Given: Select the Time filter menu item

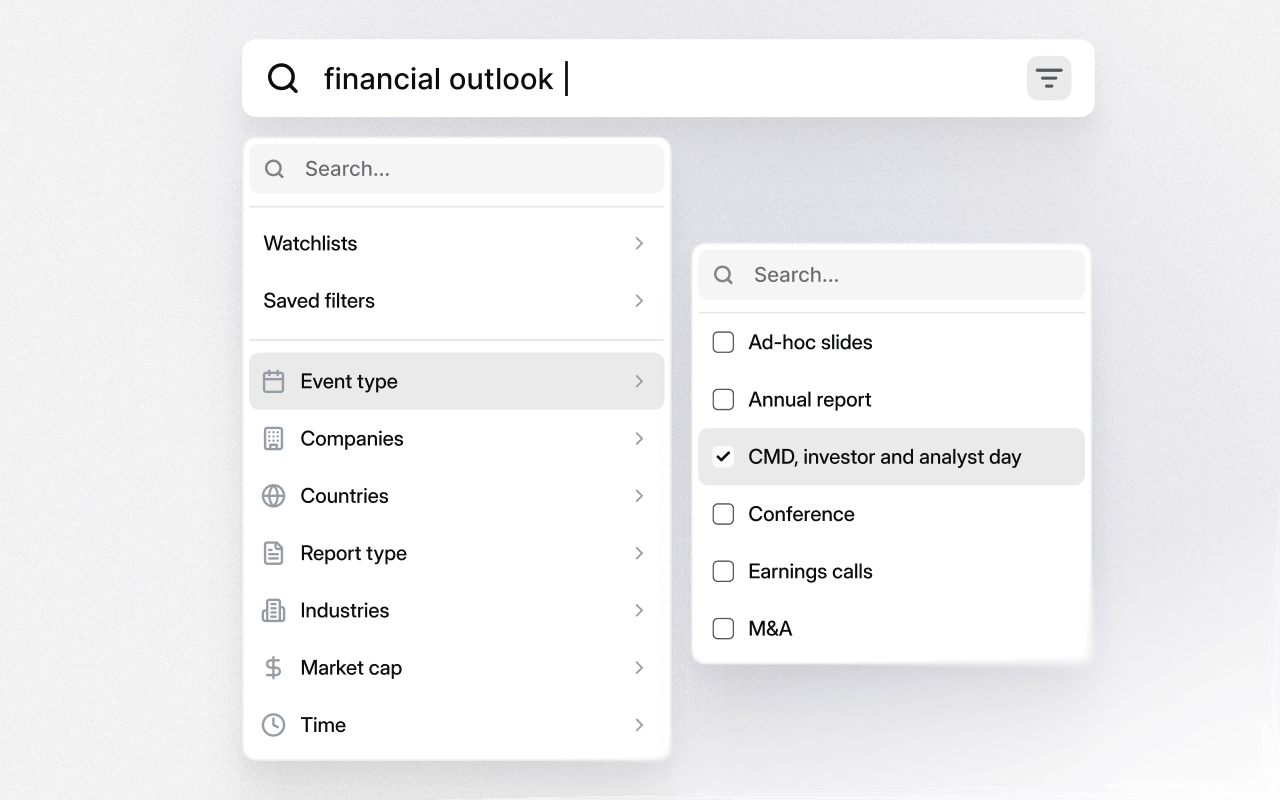Looking at the screenshot, I should [323, 725].
